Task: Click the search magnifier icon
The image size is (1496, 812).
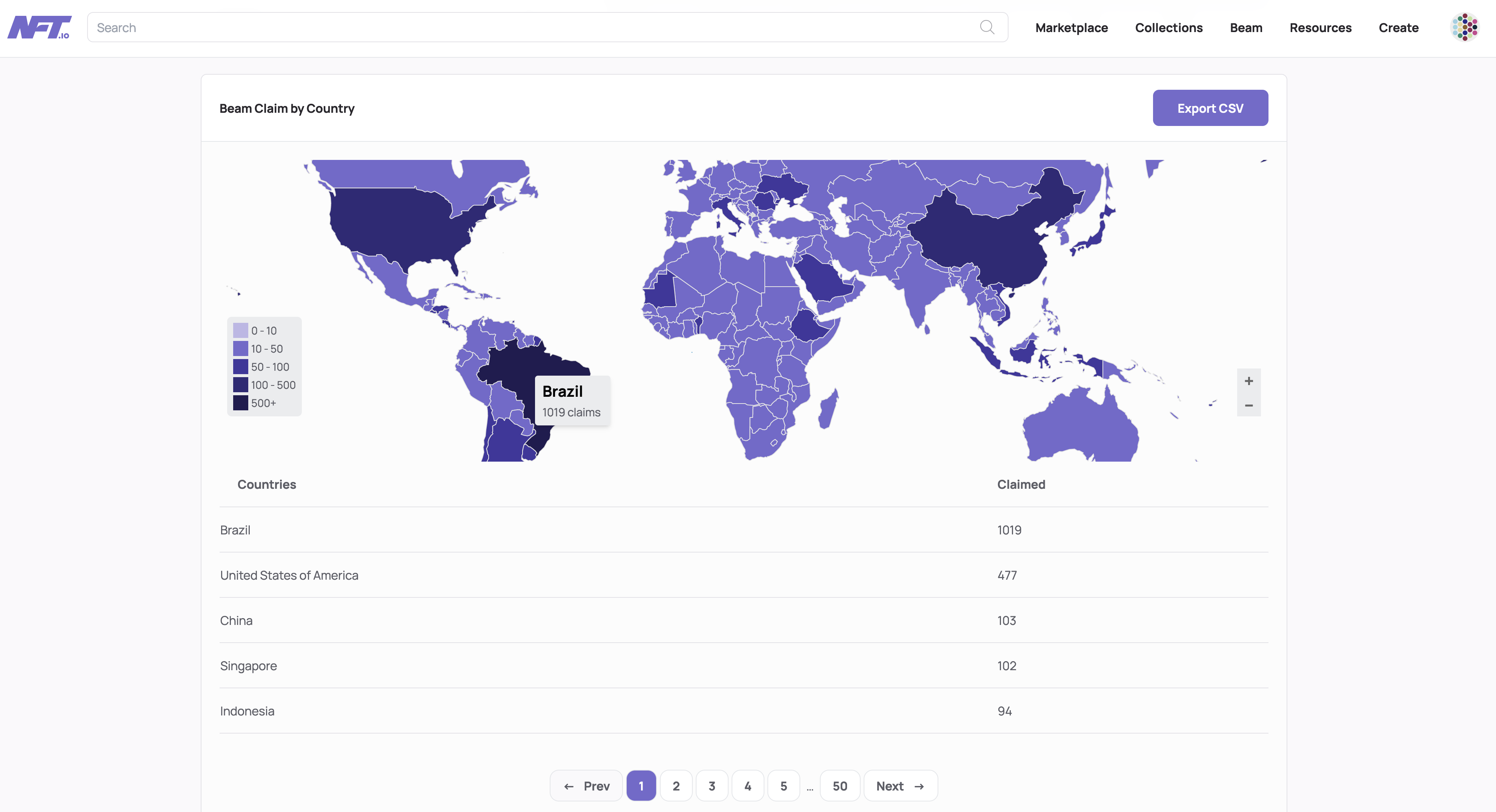Action: tap(987, 27)
